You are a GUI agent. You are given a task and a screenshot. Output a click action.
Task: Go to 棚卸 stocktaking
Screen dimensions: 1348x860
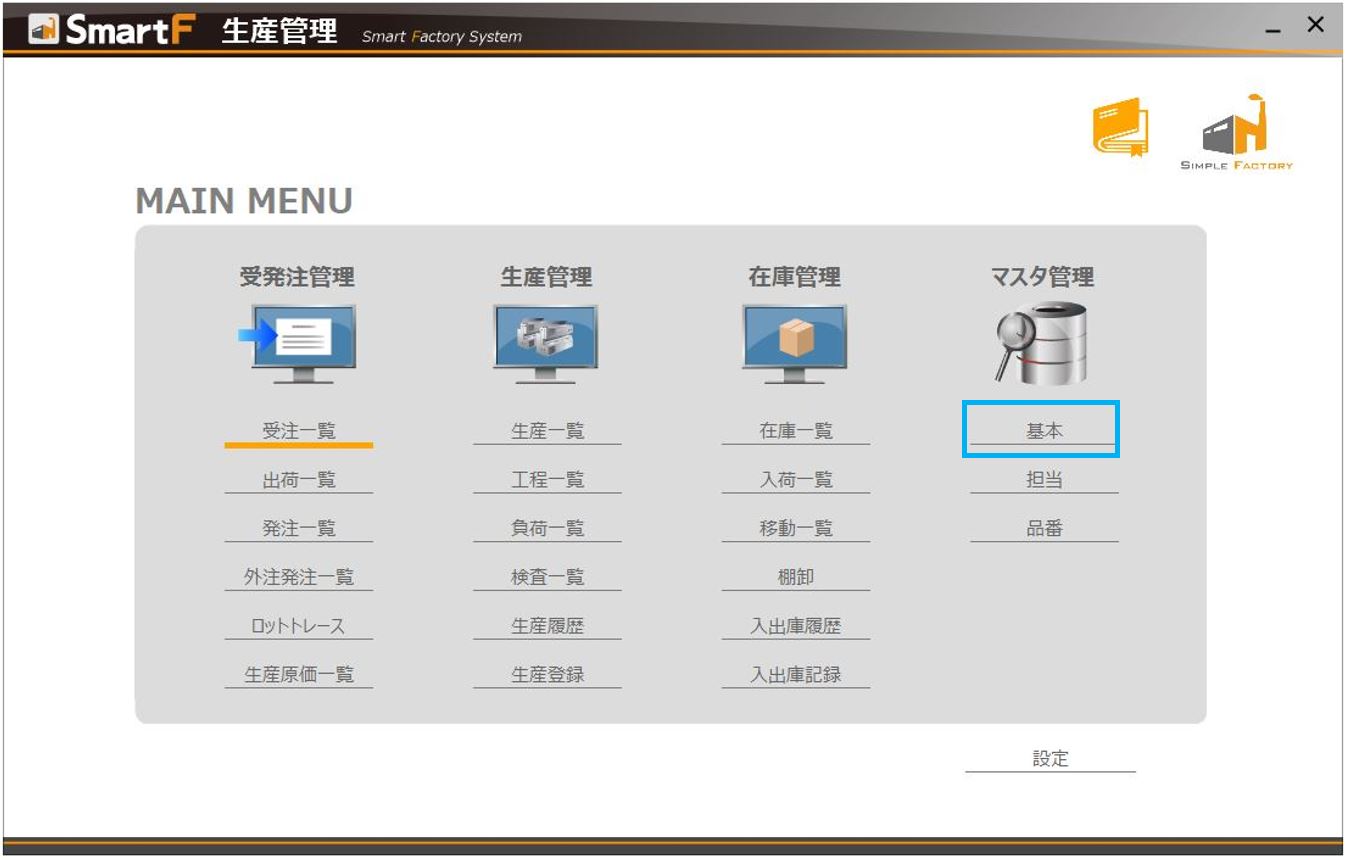click(796, 577)
